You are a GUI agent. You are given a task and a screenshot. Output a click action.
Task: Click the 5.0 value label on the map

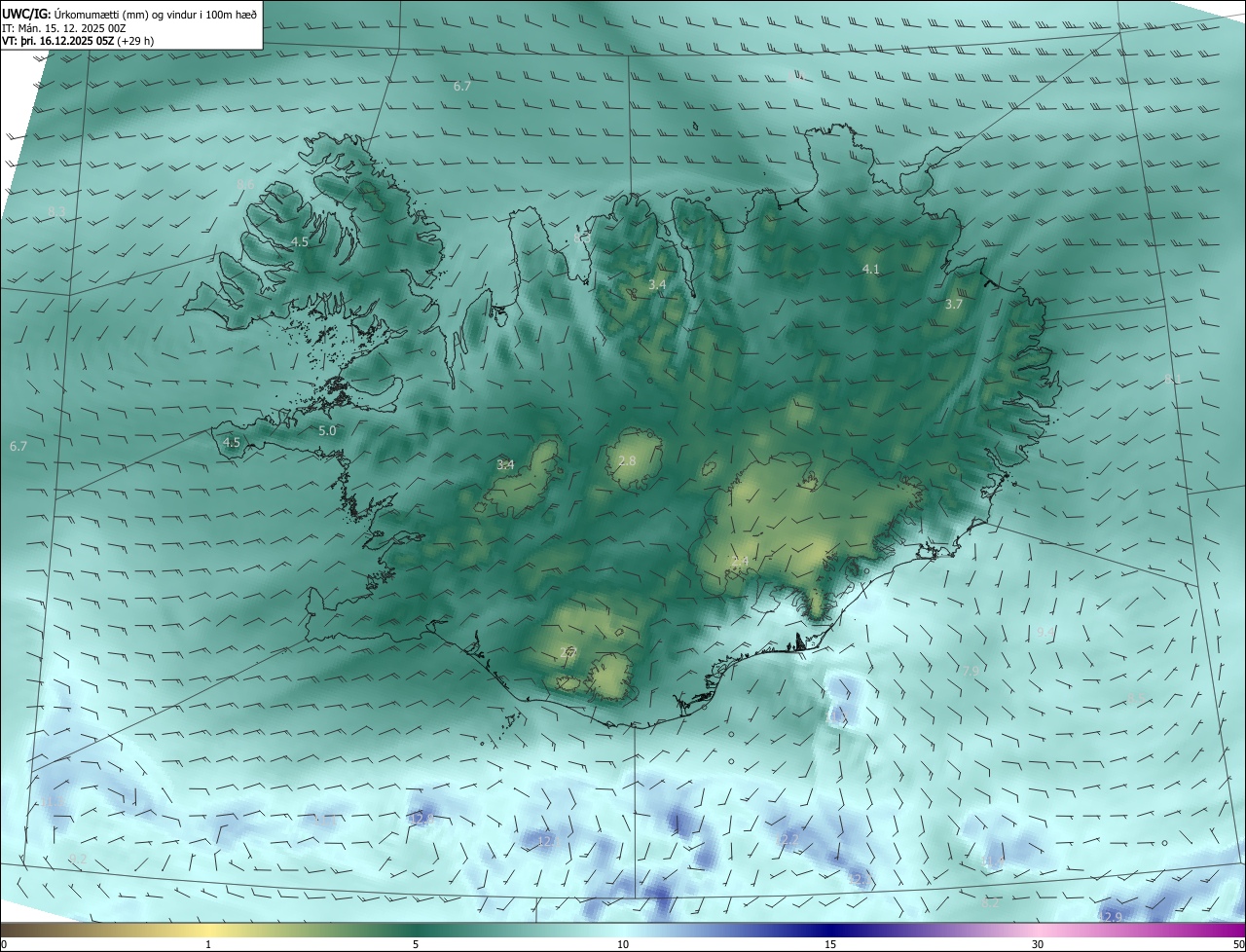[x=327, y=430]
